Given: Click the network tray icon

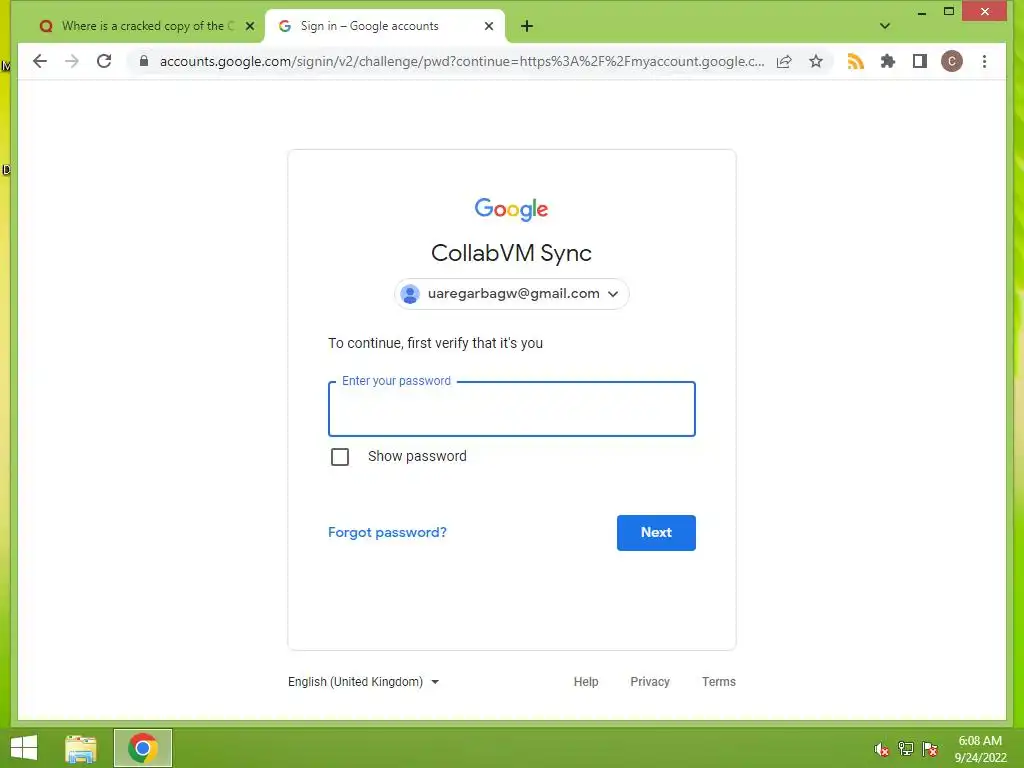Looking at the screenshot, I should coord(906,749).
